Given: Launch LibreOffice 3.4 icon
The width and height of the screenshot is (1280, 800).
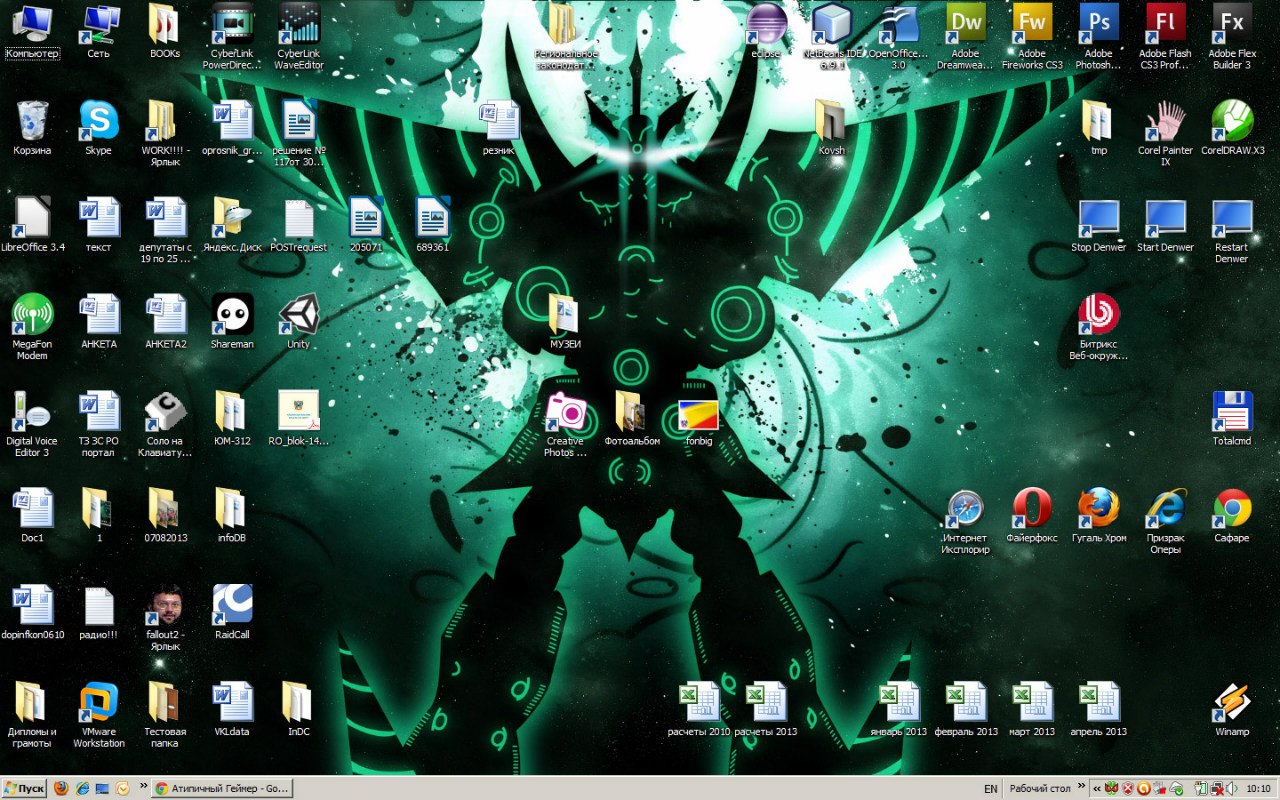Looking at the screenshot, I should 32,225.
